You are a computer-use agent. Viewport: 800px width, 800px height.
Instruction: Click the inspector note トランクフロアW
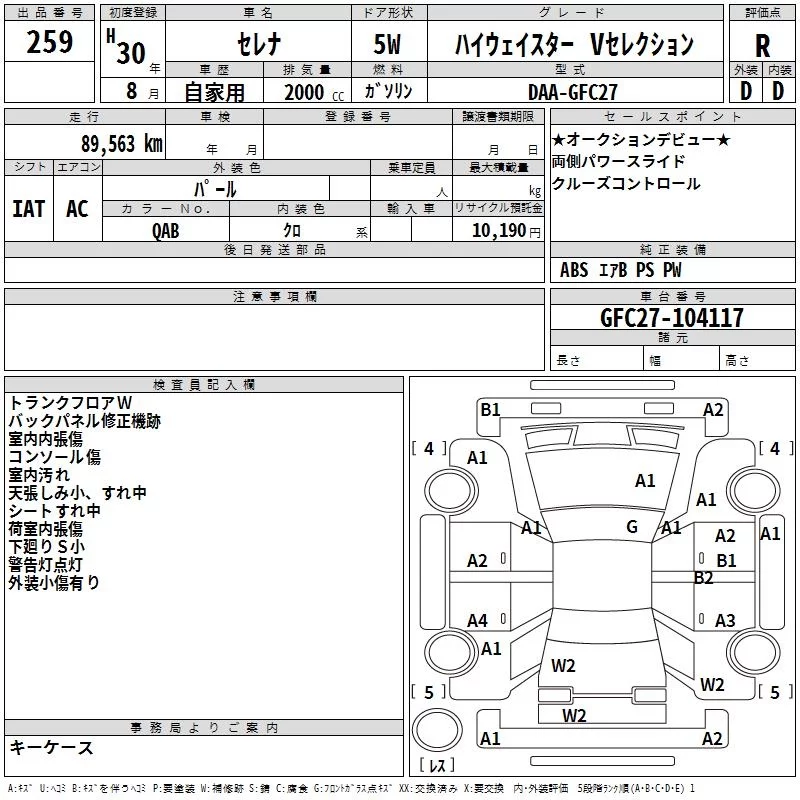tap(70, 403)
